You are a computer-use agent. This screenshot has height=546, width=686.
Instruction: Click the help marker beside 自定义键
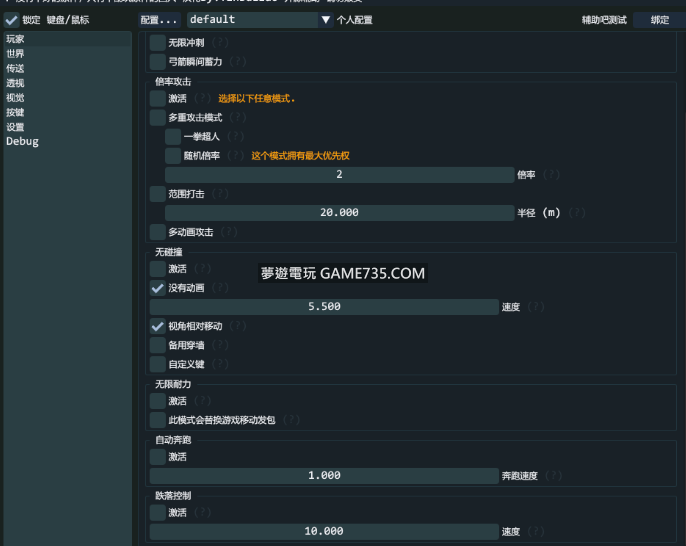click(213, 364)
